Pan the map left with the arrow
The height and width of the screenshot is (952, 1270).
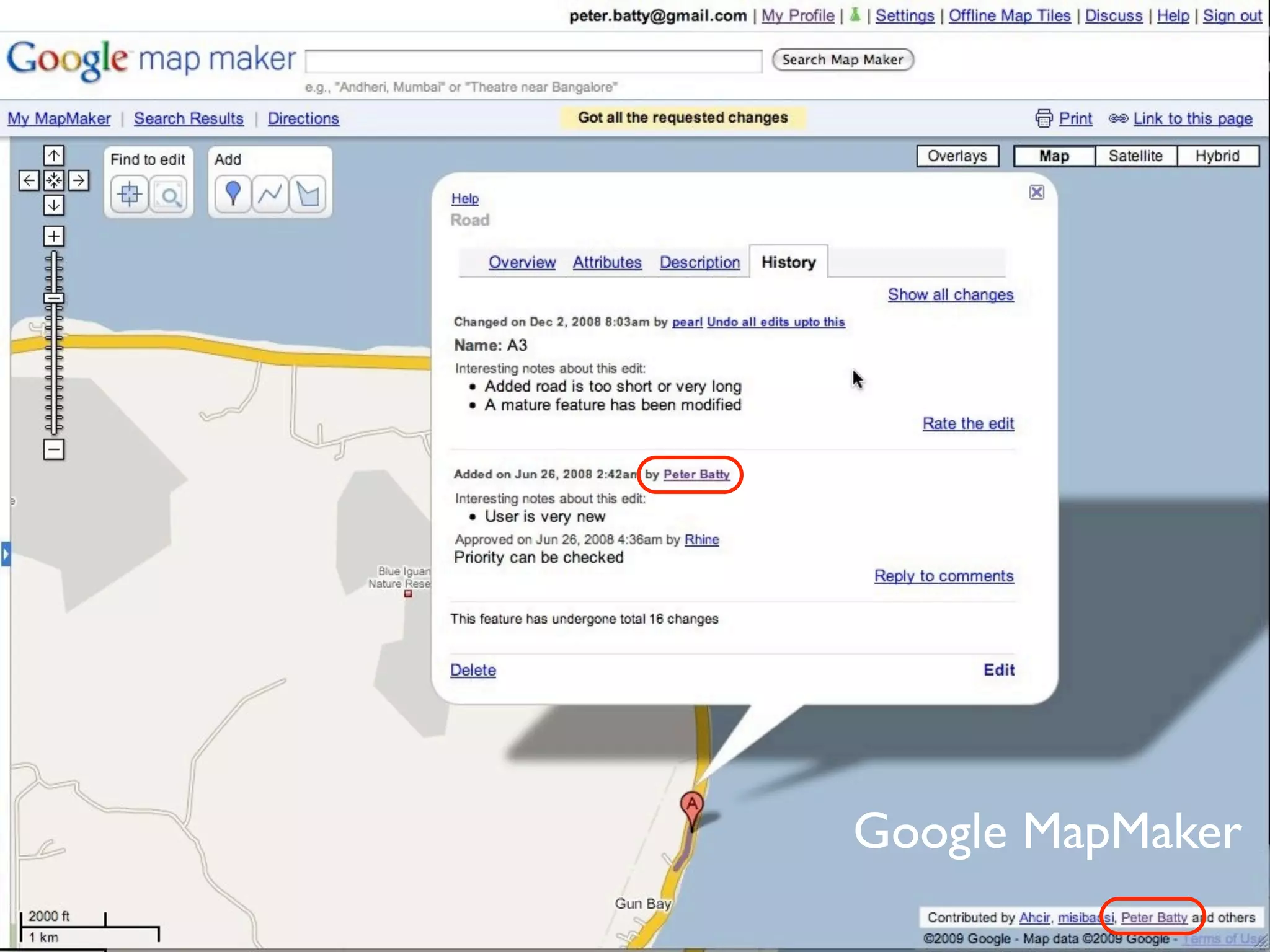(29, 180)
